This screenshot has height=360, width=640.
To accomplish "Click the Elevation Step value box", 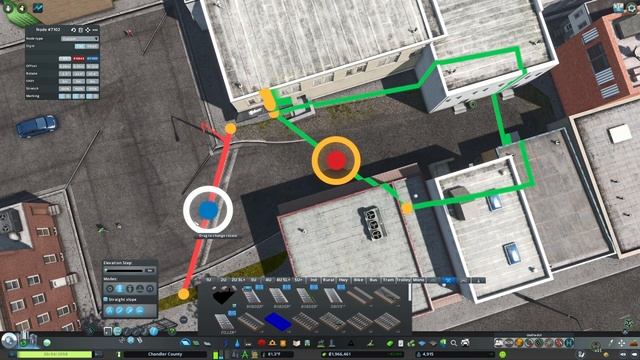I will [150, 271].
